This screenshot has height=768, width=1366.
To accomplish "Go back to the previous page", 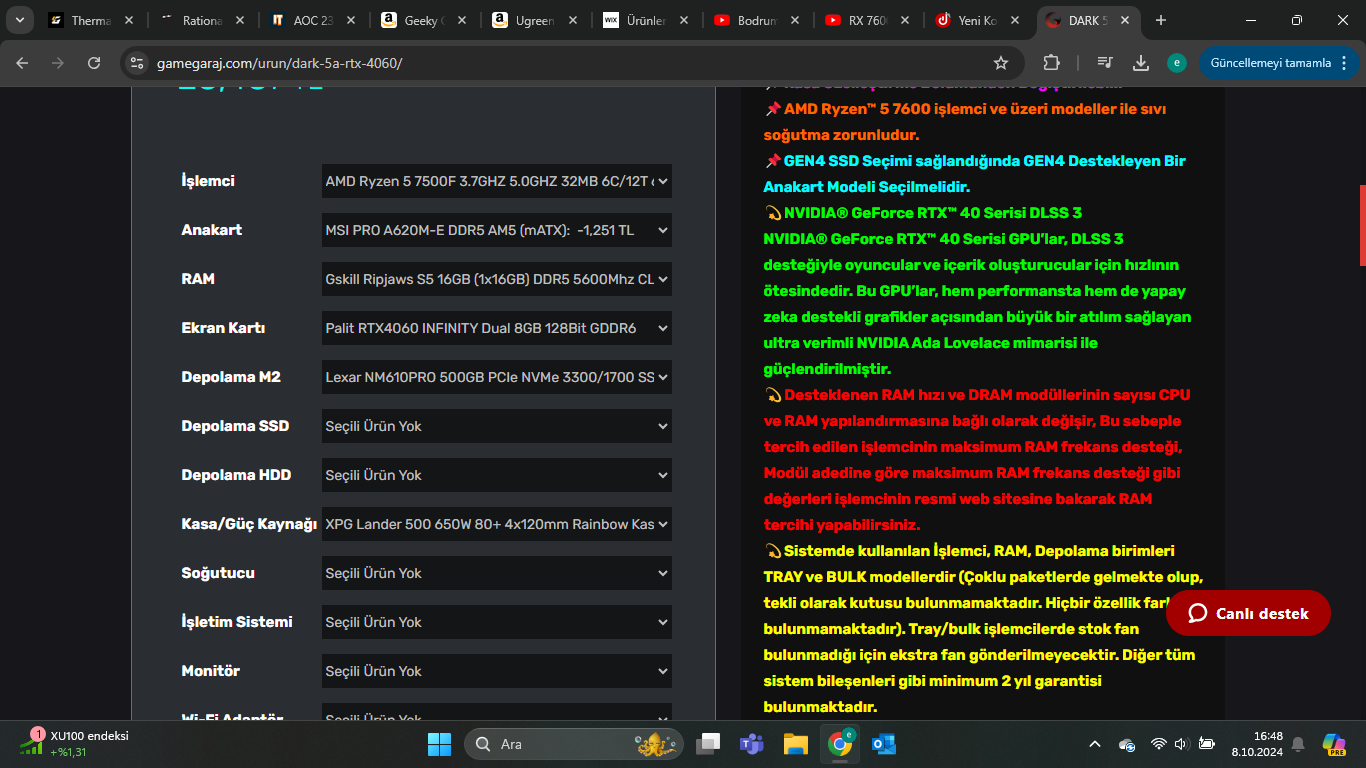I will [x=22, y=63].
